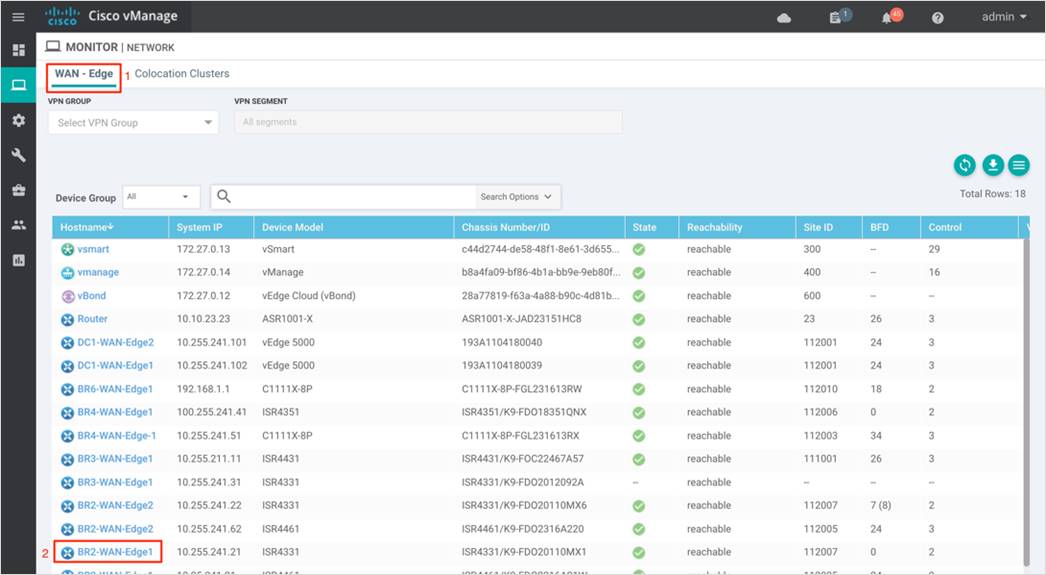Screen dimensions: 1046x575
Task: Open the tasks clipboard icon
Action: [x=835, y=17]
